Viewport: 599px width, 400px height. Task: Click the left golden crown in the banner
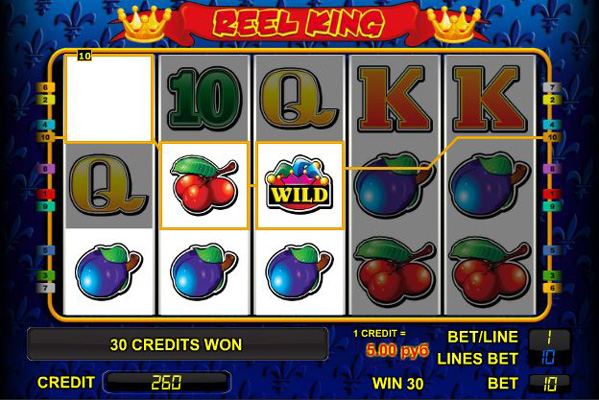[144, 25]
